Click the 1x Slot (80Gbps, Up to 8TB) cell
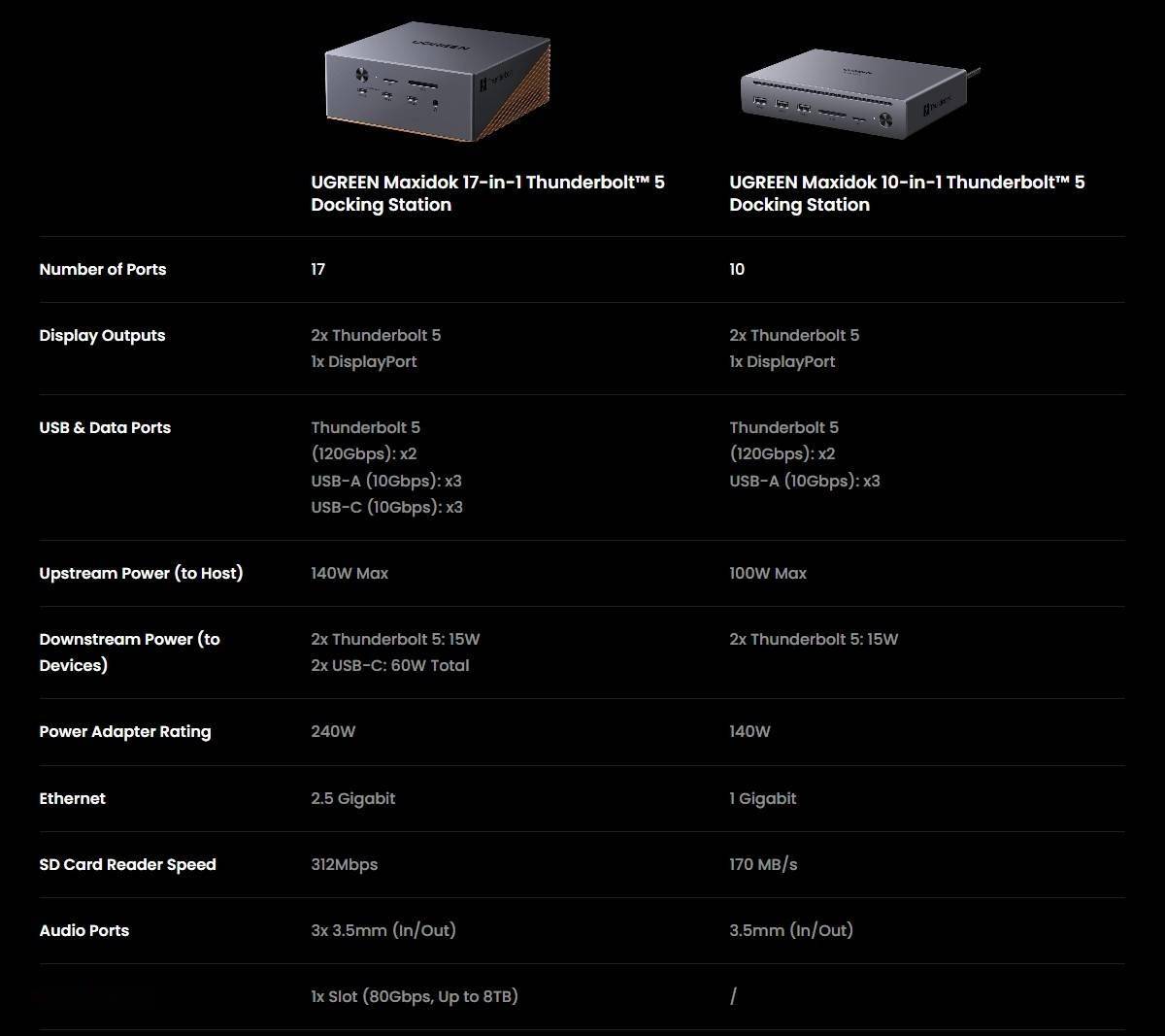Viewport: 1165px width, 1036px height. 415,997
